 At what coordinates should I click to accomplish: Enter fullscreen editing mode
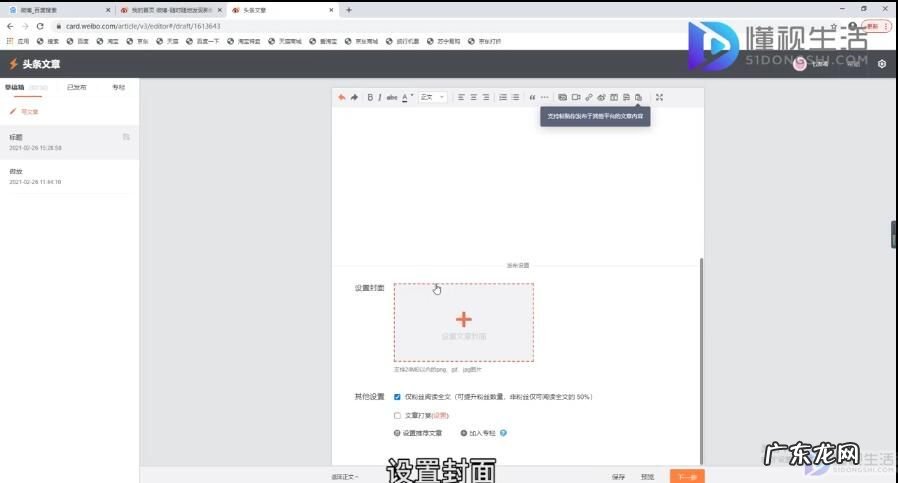(660, 97)
